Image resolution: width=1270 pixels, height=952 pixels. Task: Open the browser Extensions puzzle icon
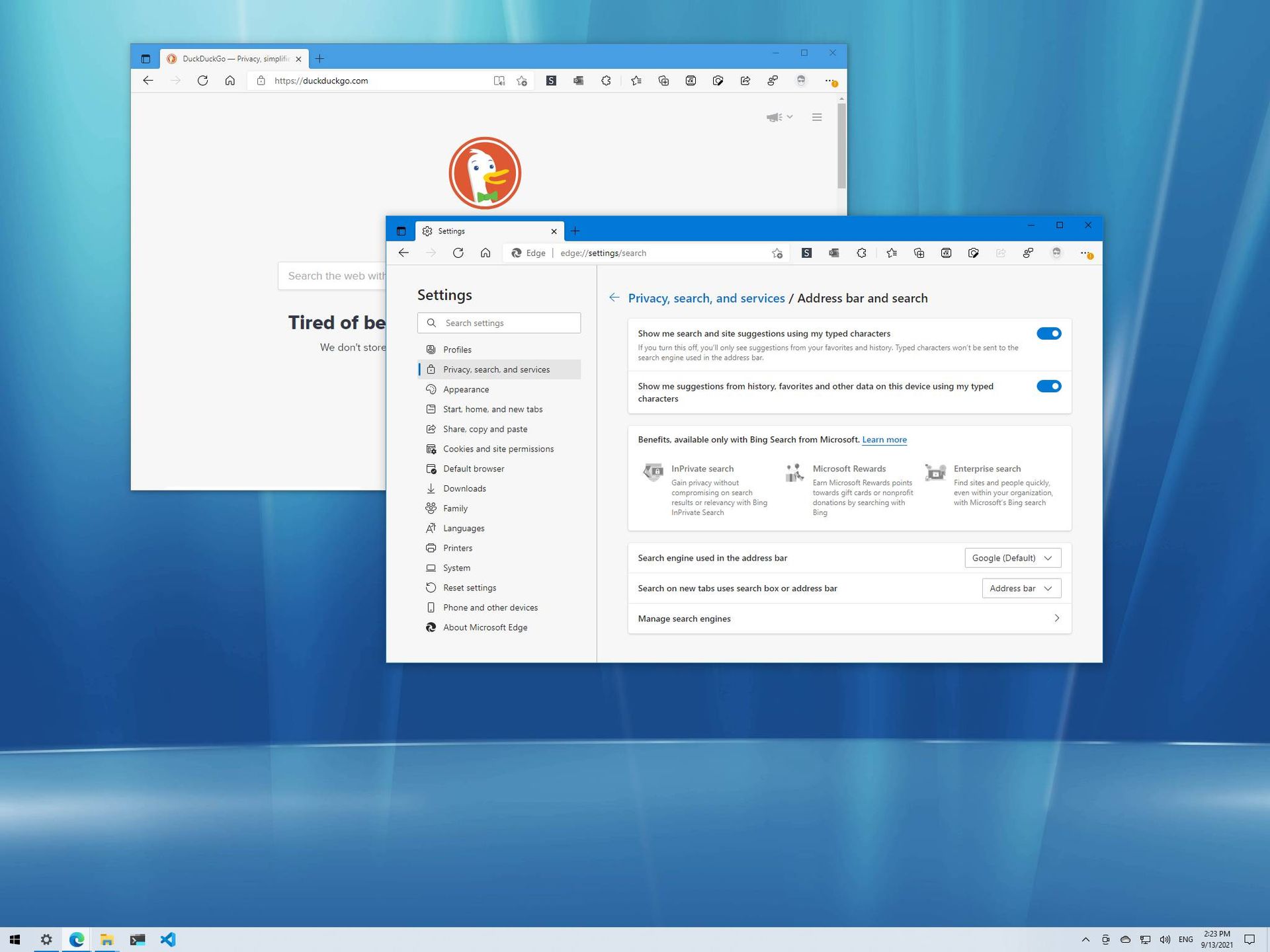[x=861, y=253]
